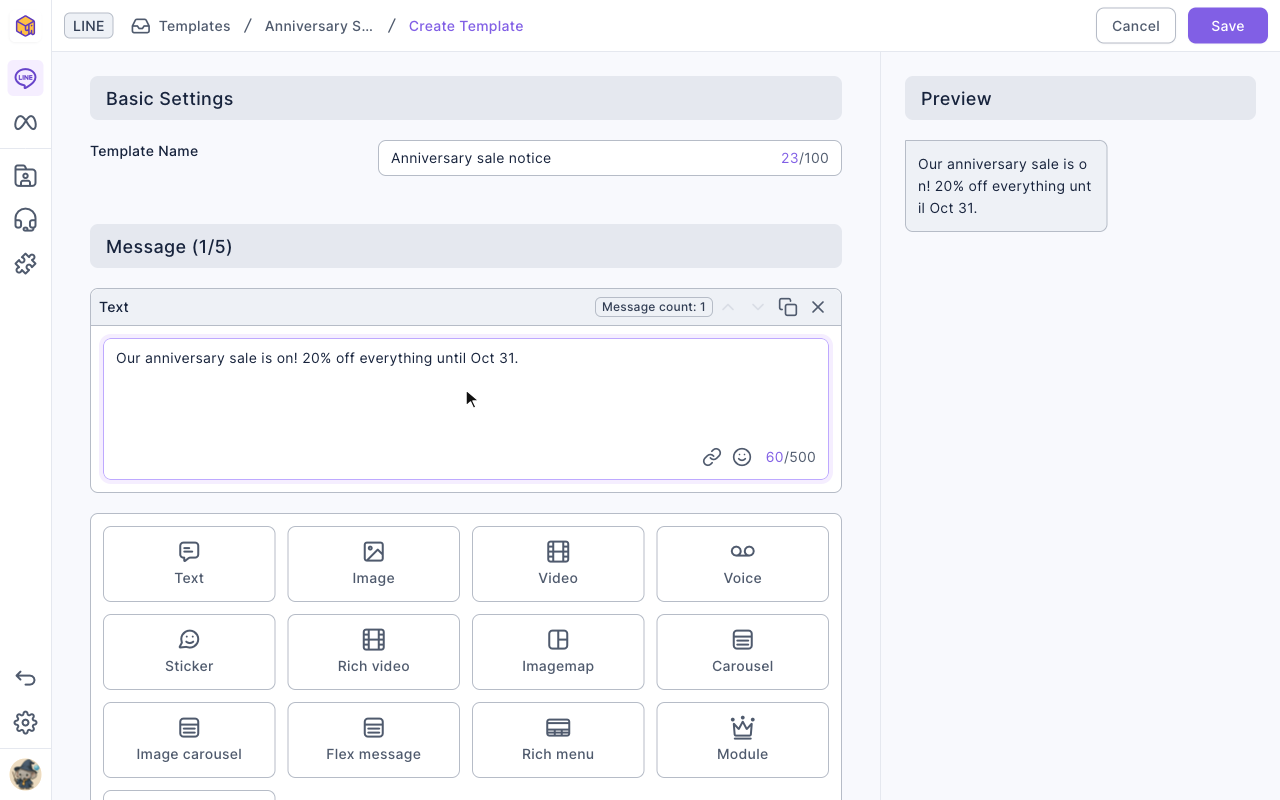Add a Sticker message type
The height and width of the screenshot is (800, 1280).
189,652
